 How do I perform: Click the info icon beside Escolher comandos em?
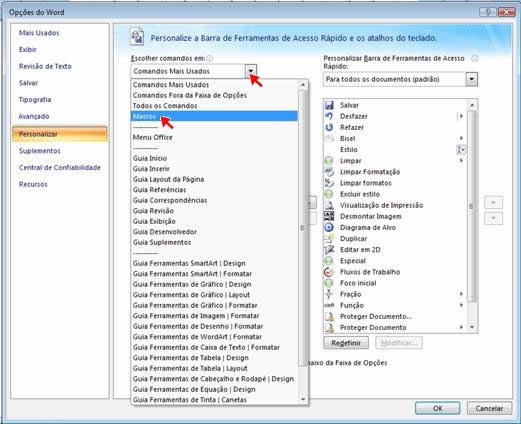click(209, 59)
